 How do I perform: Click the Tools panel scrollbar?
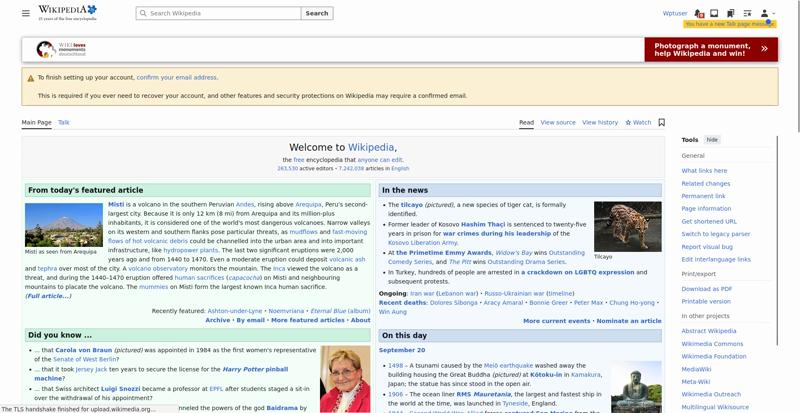[x=777, y=240]
